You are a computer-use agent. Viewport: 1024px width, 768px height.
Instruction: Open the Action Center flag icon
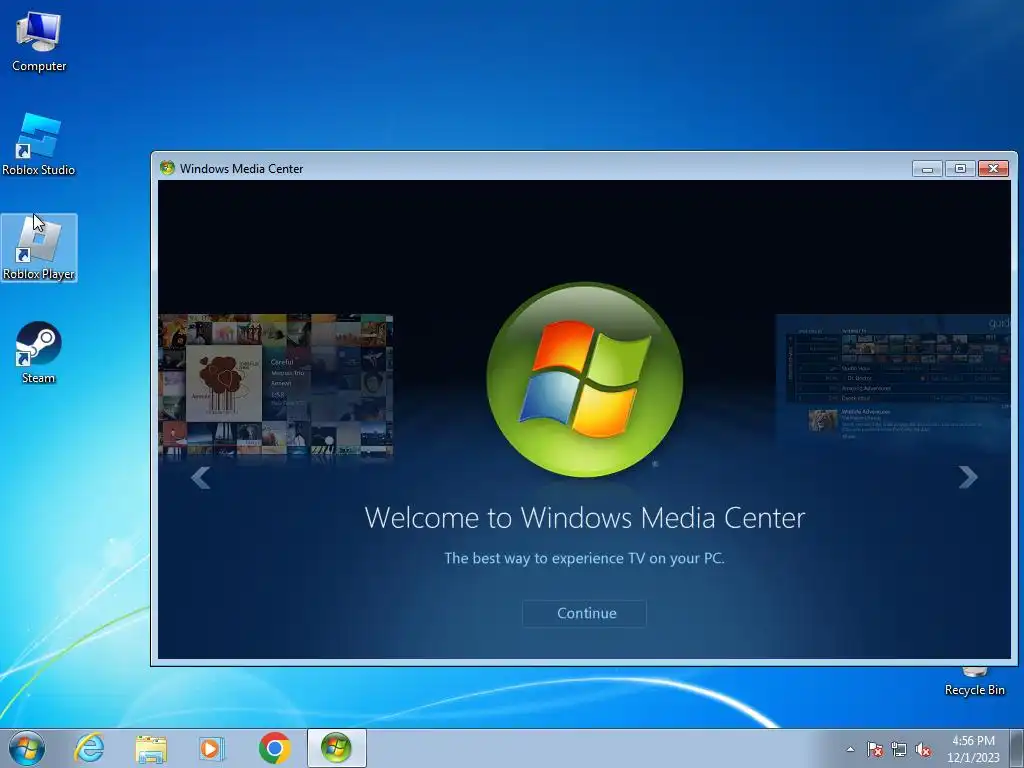point(875,750)
